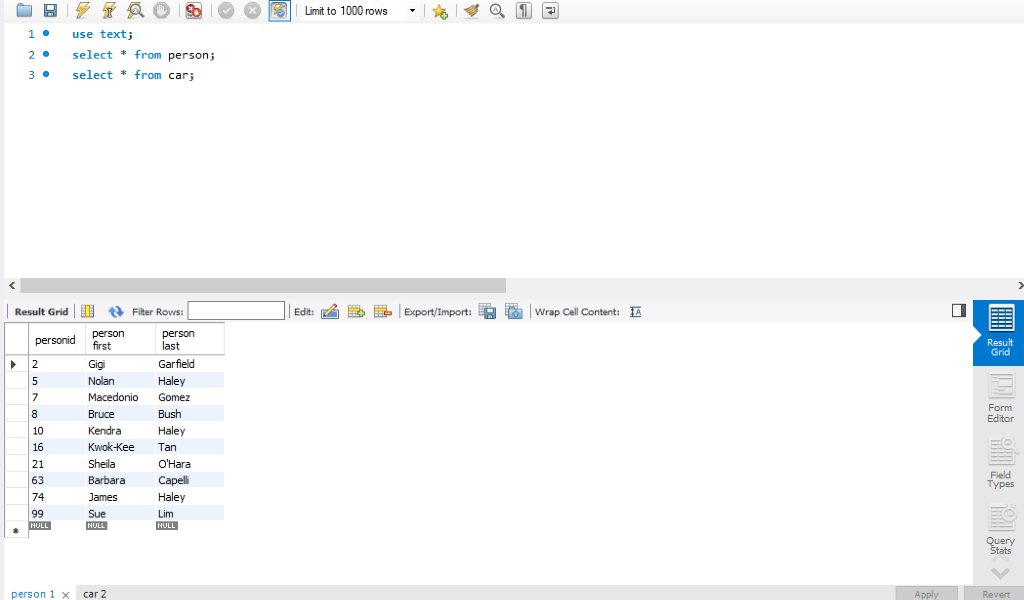Beautify query with broom icon
1024x600 pixels.
click(x=471, y=10)
